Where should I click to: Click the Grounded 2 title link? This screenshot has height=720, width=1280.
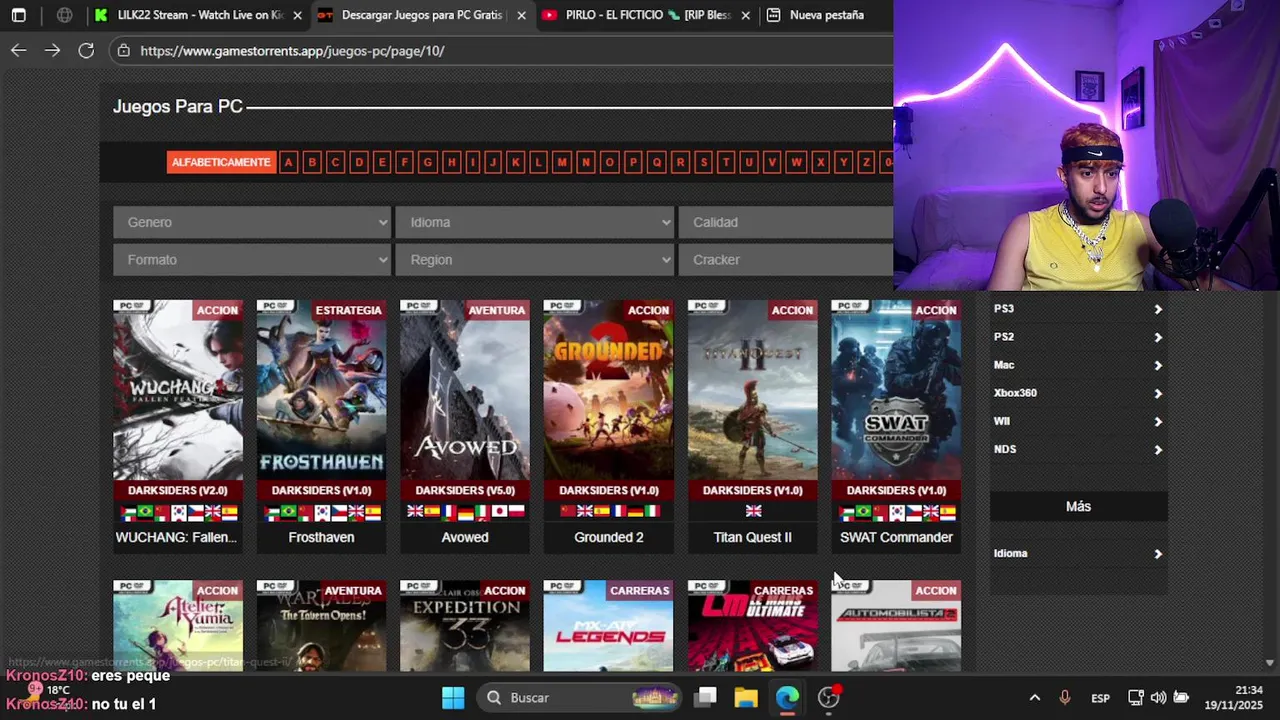pos(609,537)
